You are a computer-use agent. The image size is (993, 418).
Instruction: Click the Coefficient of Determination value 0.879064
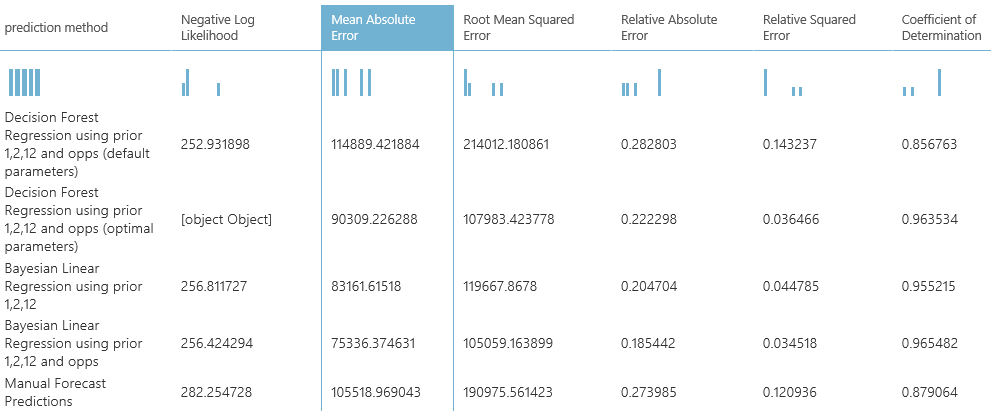pos(929,392)
